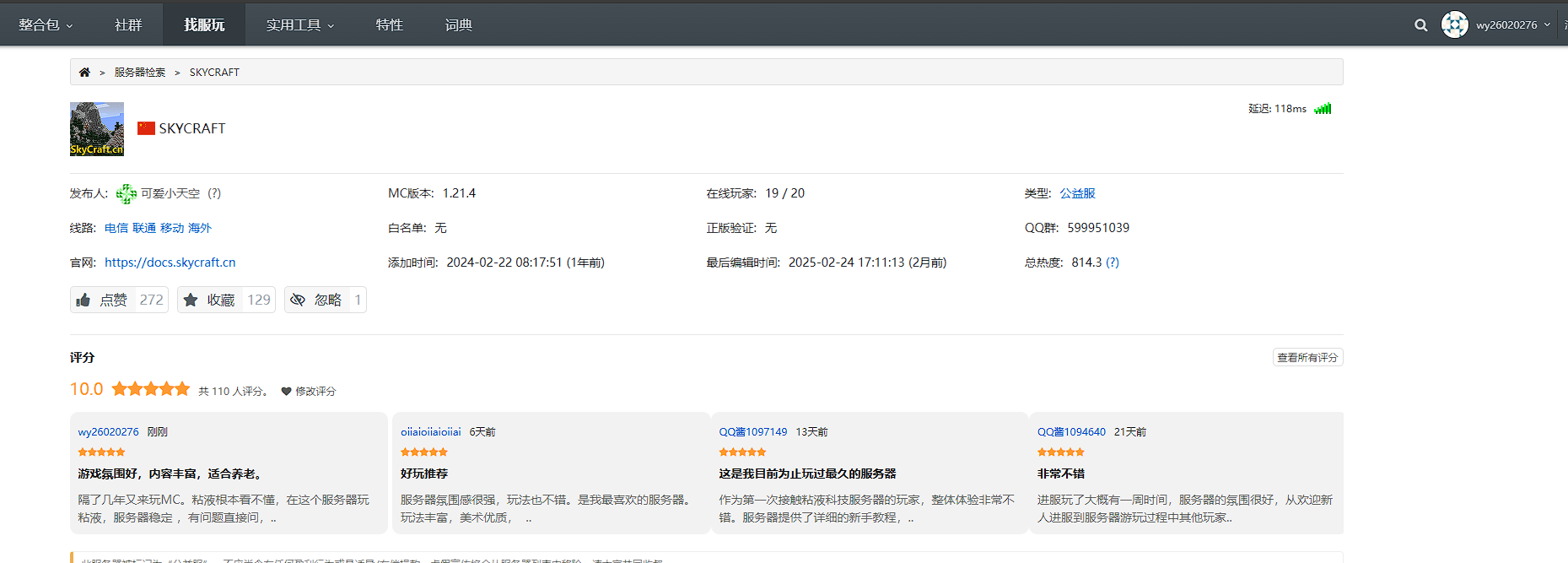Click the star rating in QQ酱1097149's review
The height and width of the screenshot is (563, 1568).
[x=742, y=452]
